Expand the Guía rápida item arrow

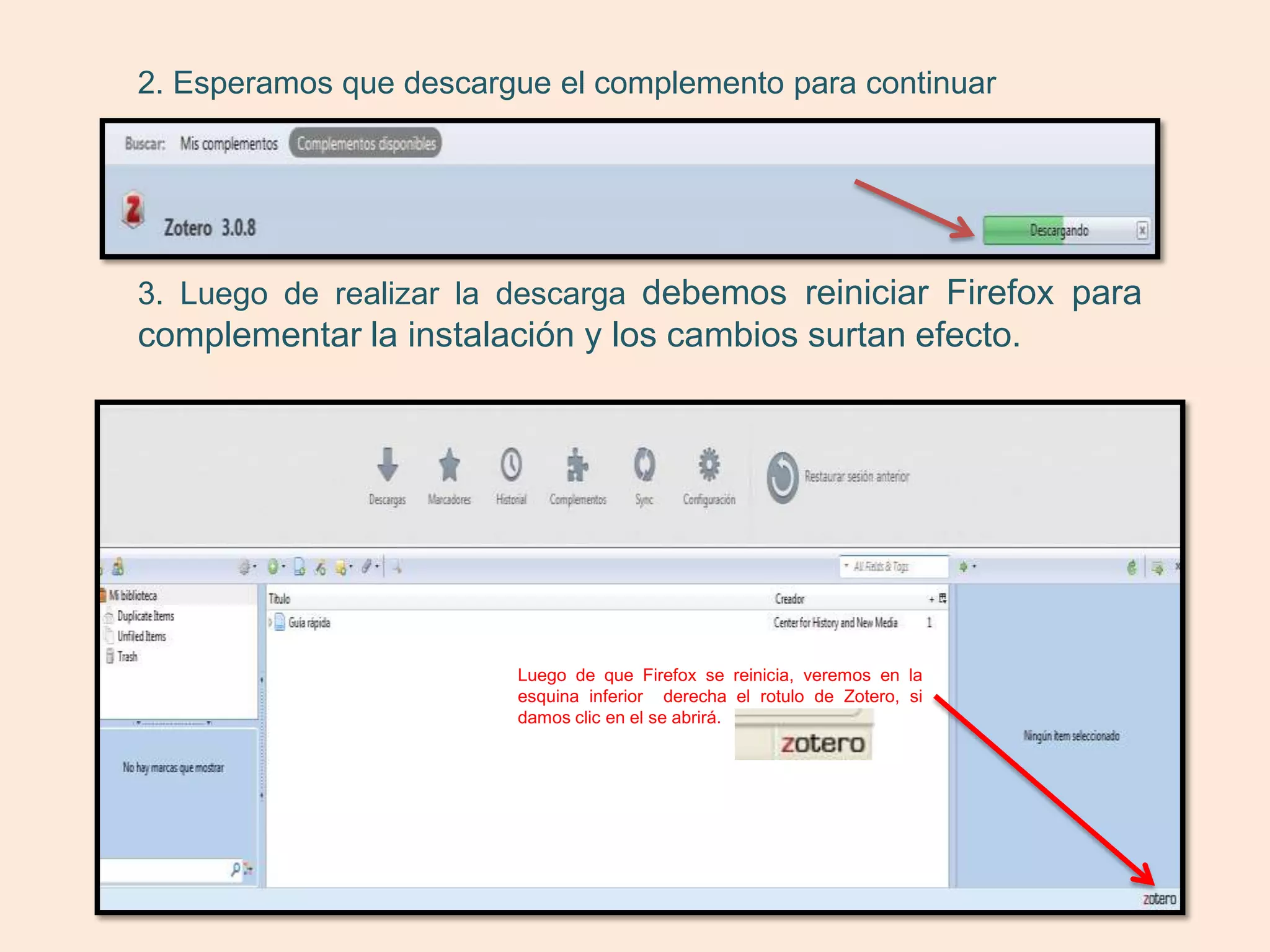click(270, 622)
